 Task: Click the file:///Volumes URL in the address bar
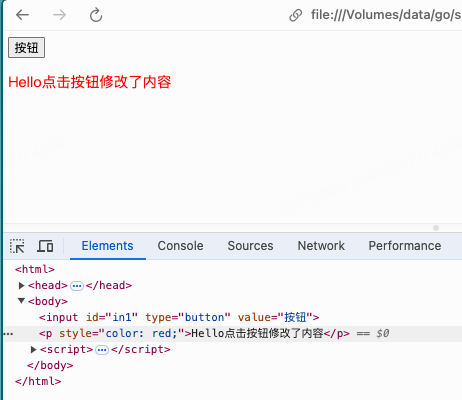point(386,15)
